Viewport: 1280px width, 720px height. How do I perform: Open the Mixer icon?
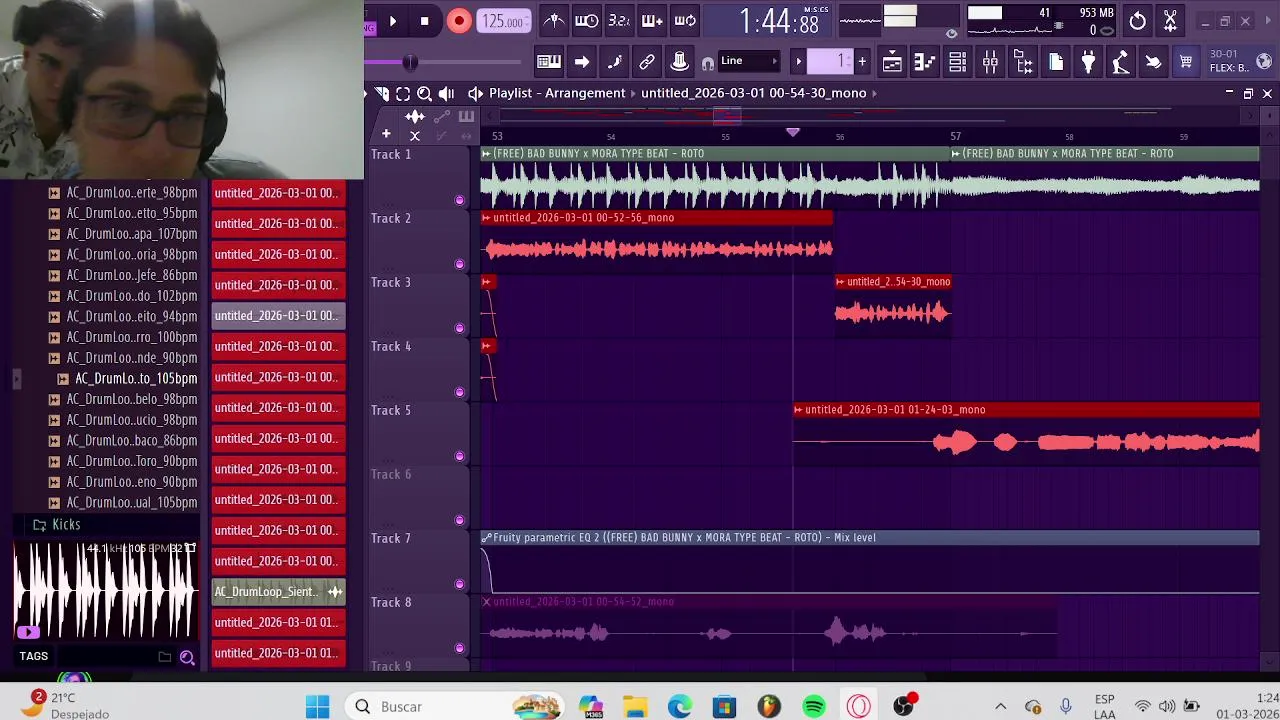coord(990,62)
